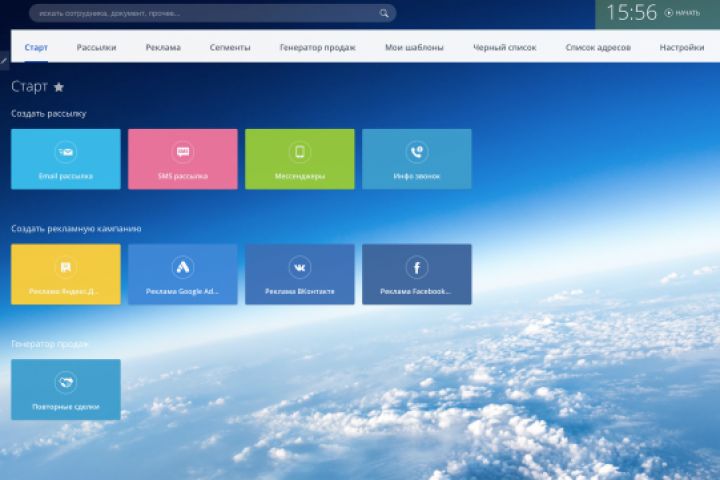Open the Черный список tab
Image resolution: width=720 pixels, height=480 pixels.
pyautogui.click(x=505, y=47)
